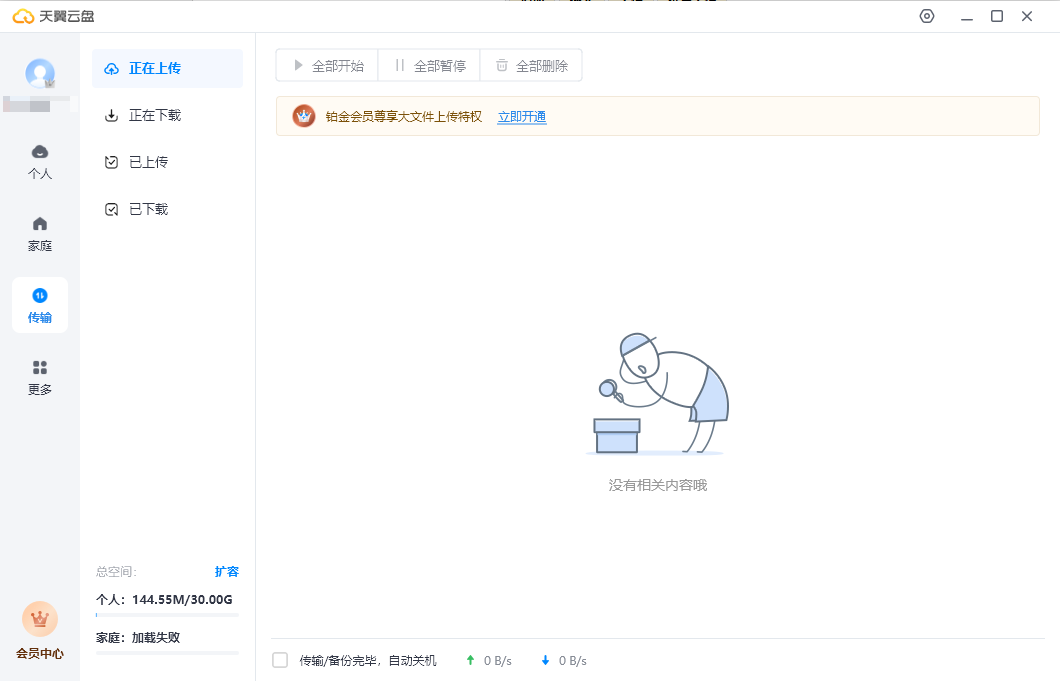Switch to 正在下载 downloading tab
The image size is (1060, 681).
(x=167, y=116)
